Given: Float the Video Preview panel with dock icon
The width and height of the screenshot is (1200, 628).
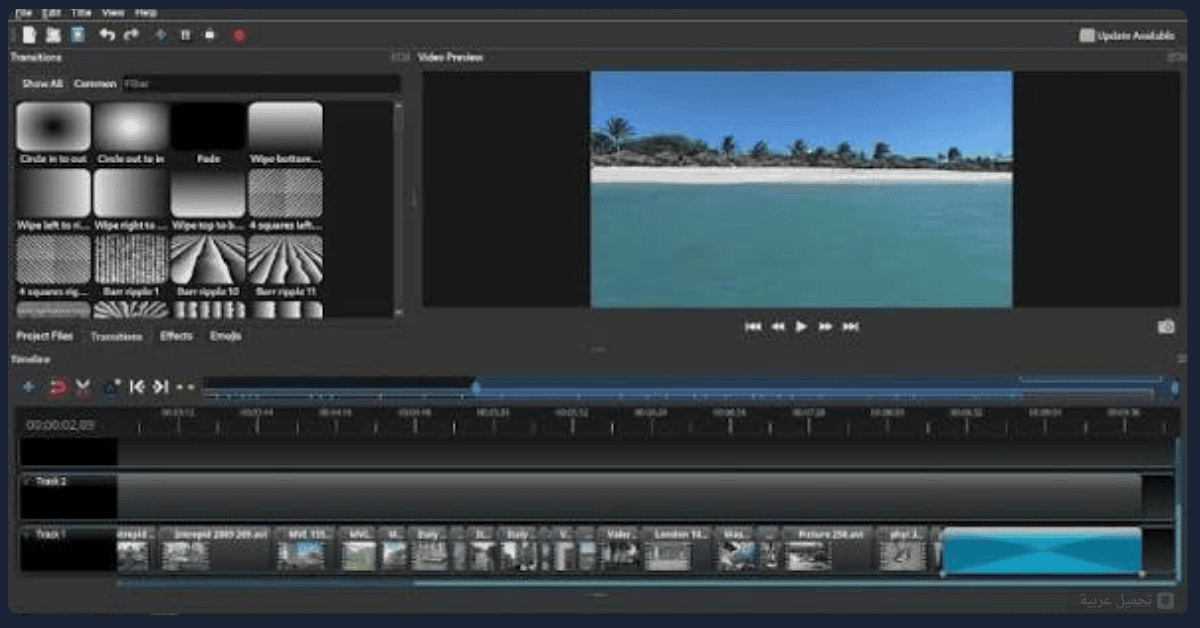Looking at the screenshot, I should (1176, 57).
